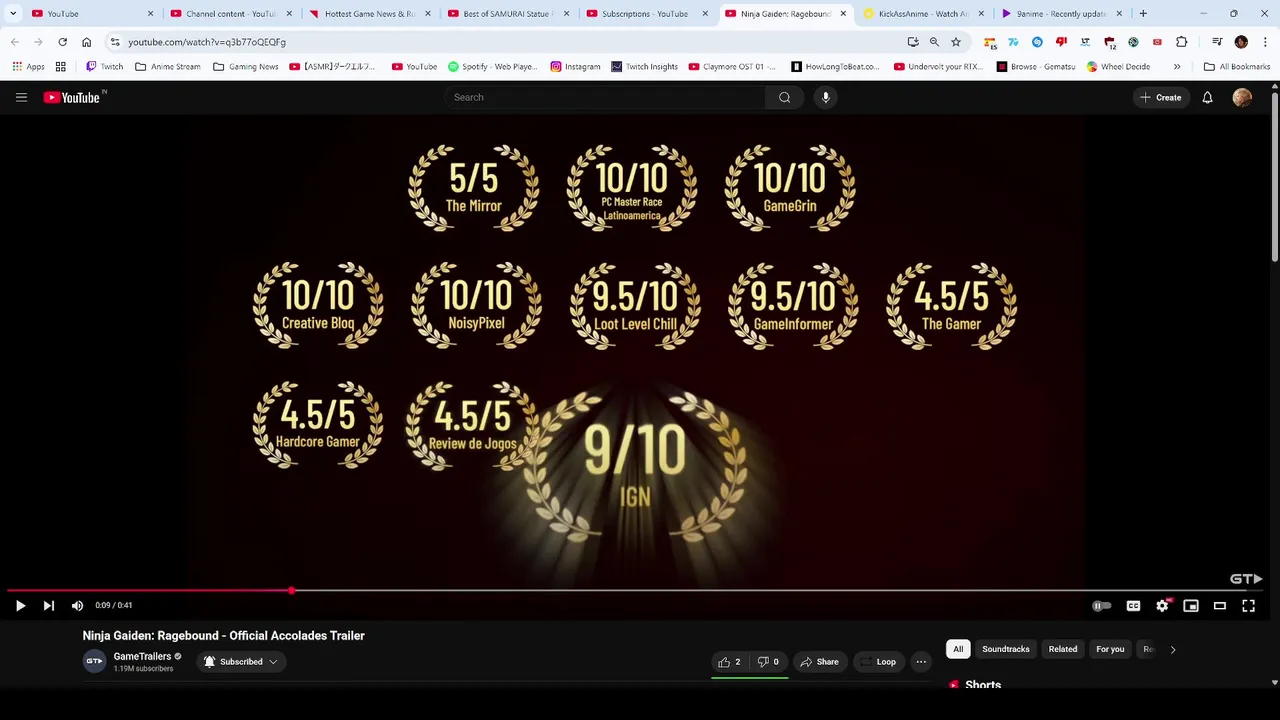The height and width of the screenshot is (720, 1280).
Task: Open a new browser tab
Action: (1143, 13)
